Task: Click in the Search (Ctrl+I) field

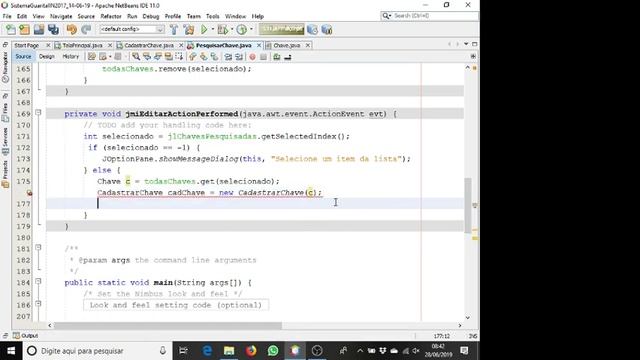Action: [x=429, y=16]
